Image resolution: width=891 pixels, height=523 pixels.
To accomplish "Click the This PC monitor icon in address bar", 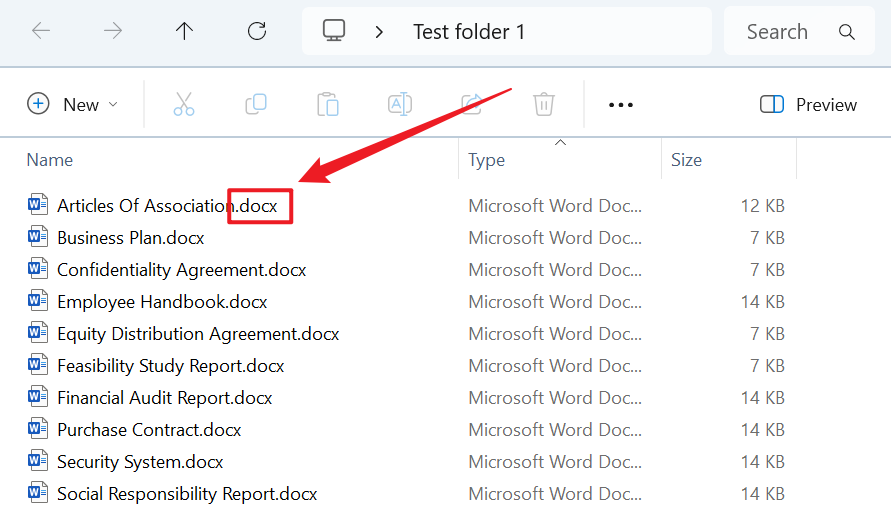I will (x=334, y=31).
